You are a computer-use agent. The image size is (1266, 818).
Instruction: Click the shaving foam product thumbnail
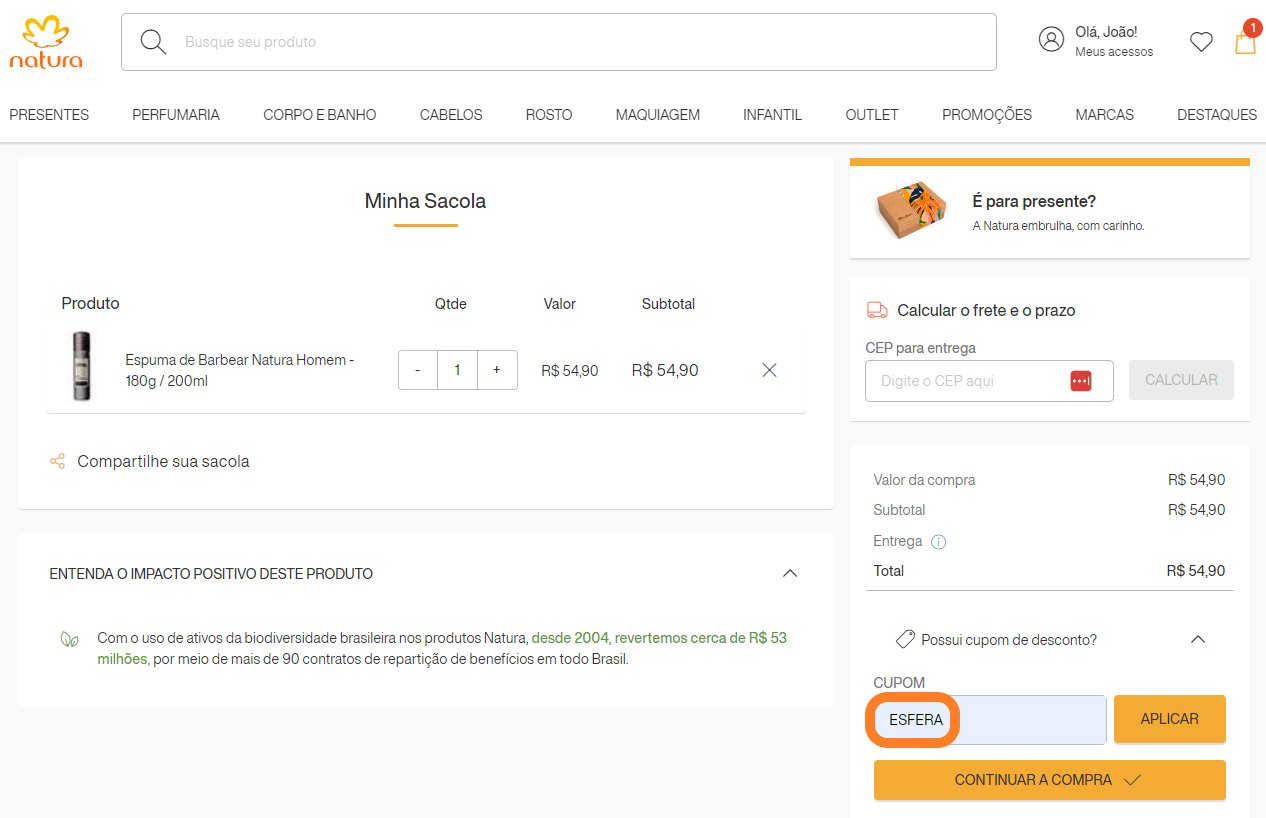pyautogui.click(x=81, y=366)
